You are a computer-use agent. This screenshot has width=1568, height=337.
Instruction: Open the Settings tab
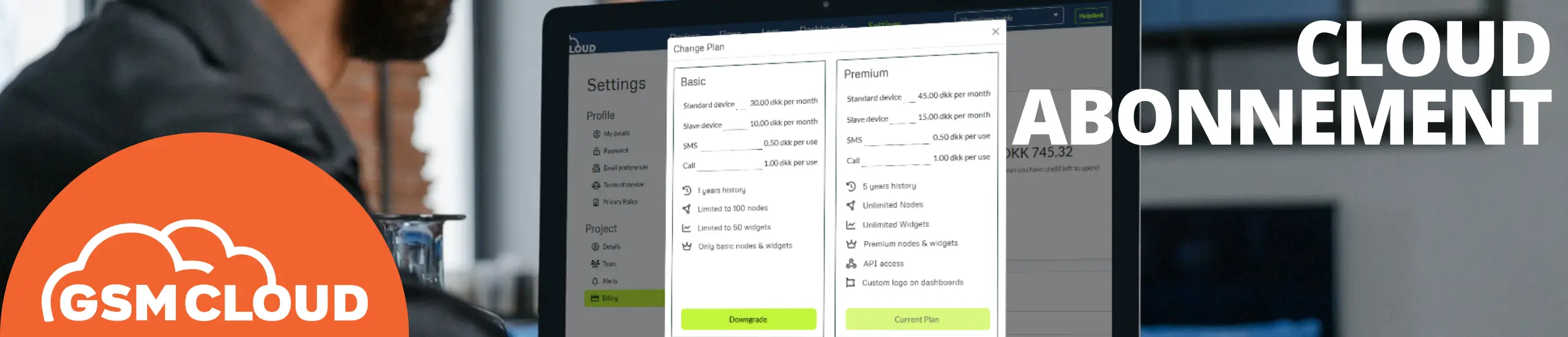pos(884,25)
